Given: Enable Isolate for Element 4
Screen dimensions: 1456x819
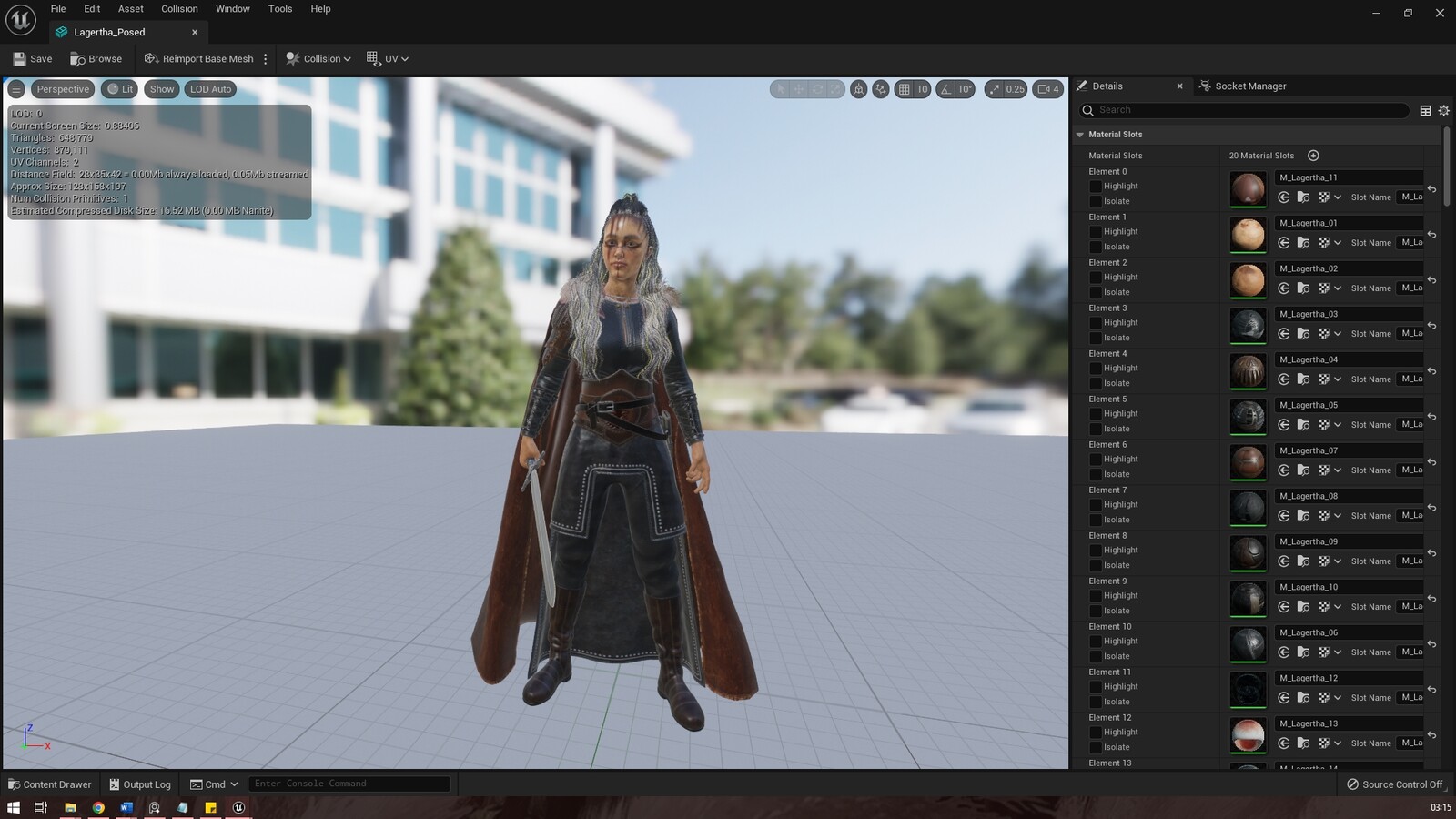Looking at the screenshot, I should [x=1096, y=383].
